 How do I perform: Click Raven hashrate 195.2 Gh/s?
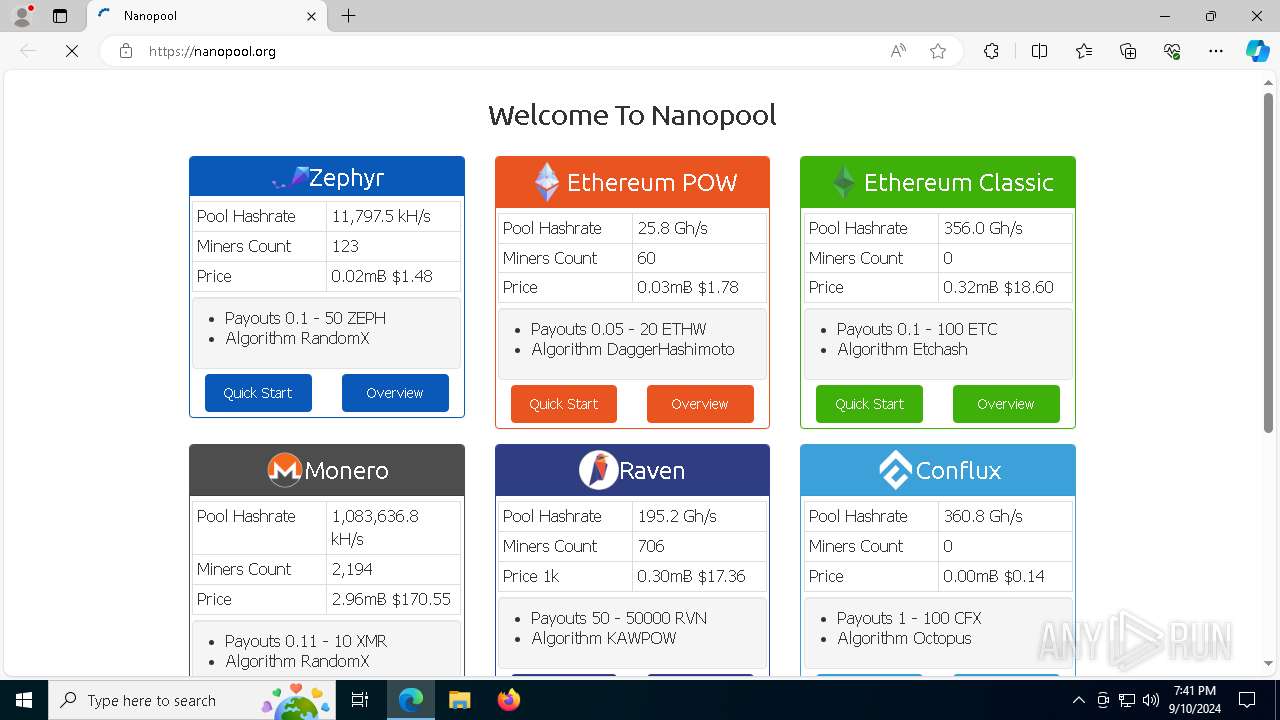point(677,516)
